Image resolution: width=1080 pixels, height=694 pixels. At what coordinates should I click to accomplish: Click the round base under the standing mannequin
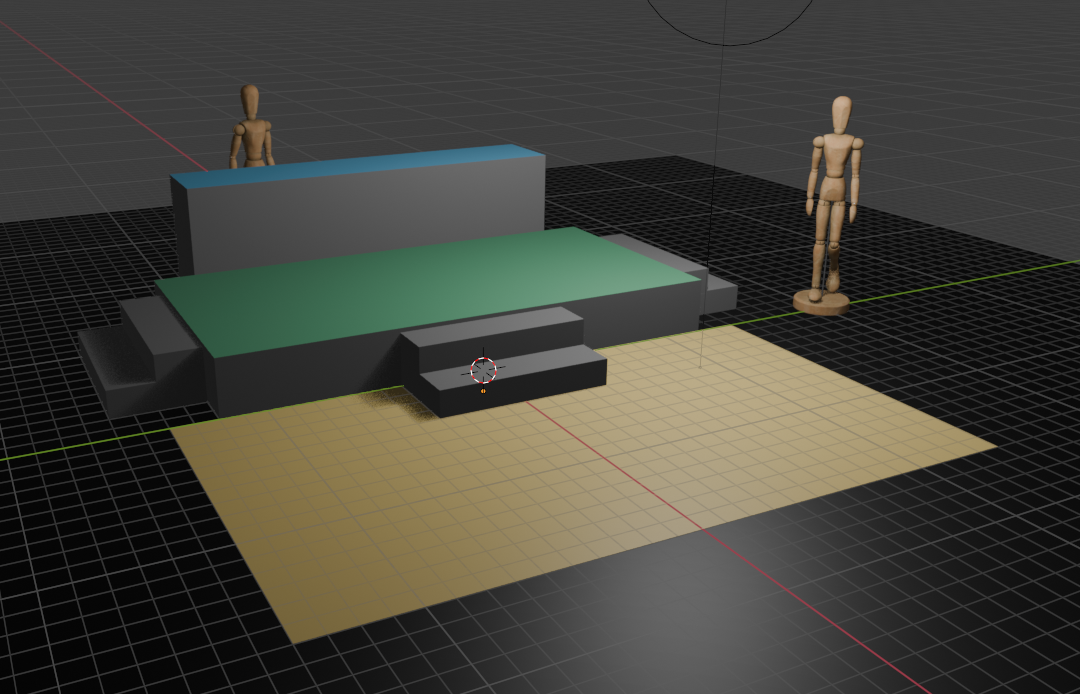click(821, 302)
